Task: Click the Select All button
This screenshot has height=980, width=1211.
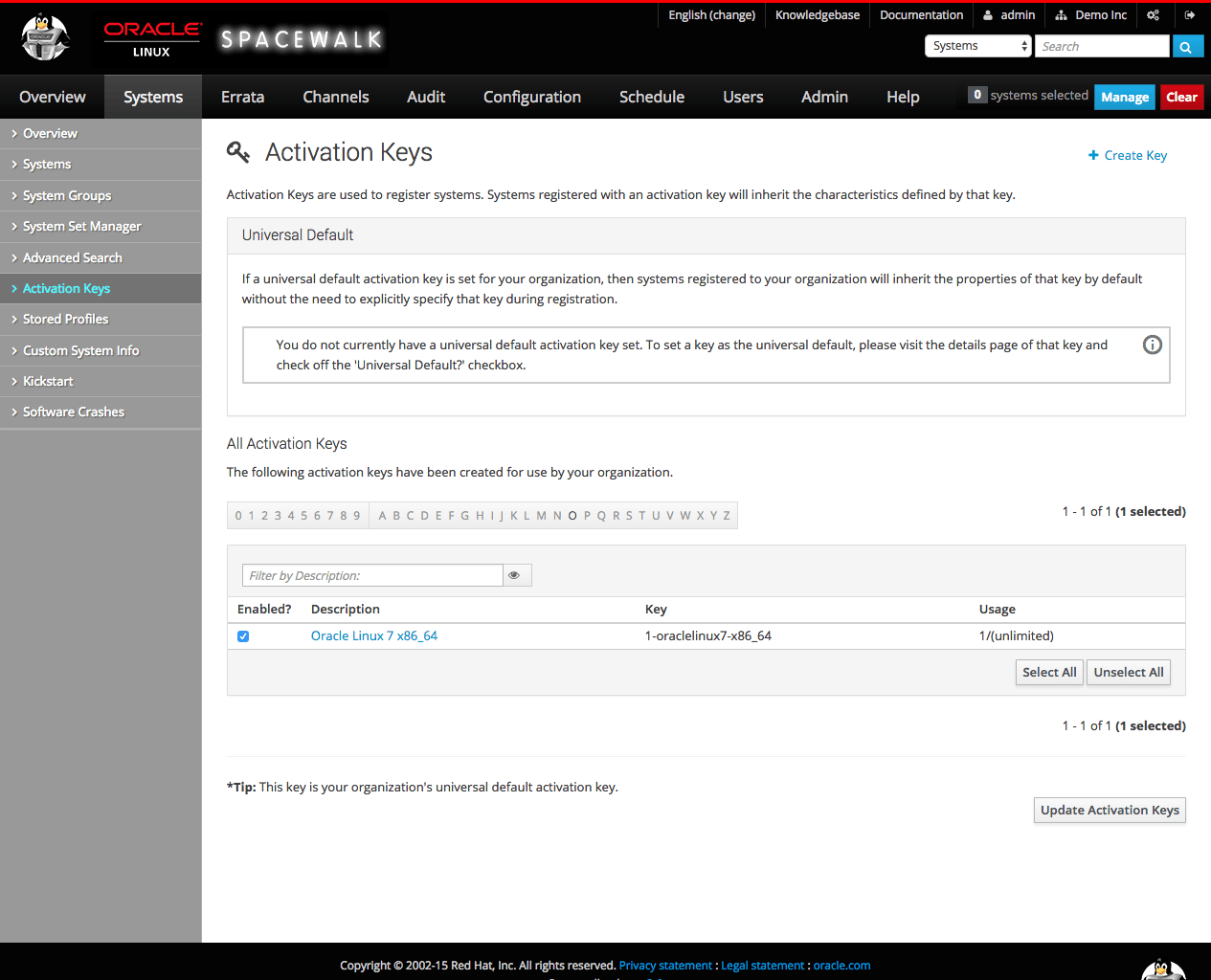Action: 1049,673
